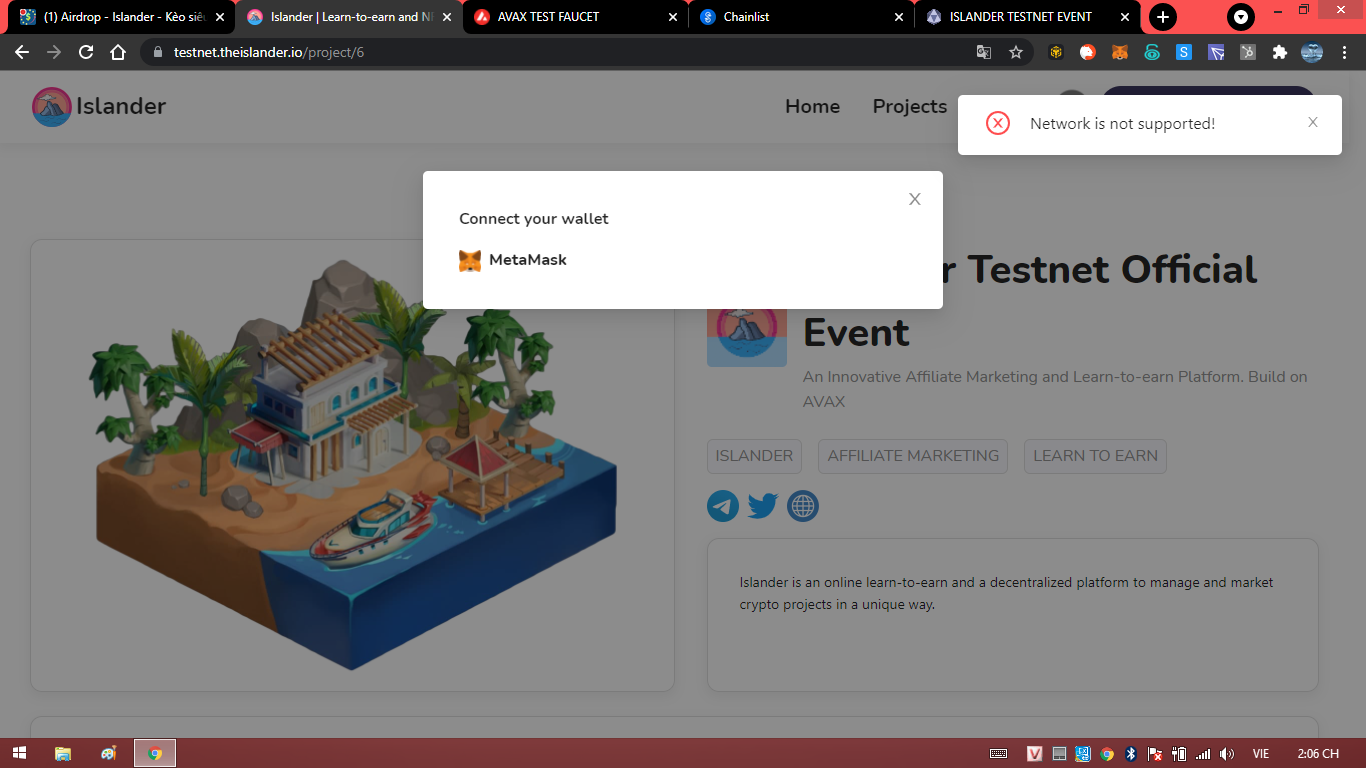Click the project logo avatar beside the title

coord(747,327)
